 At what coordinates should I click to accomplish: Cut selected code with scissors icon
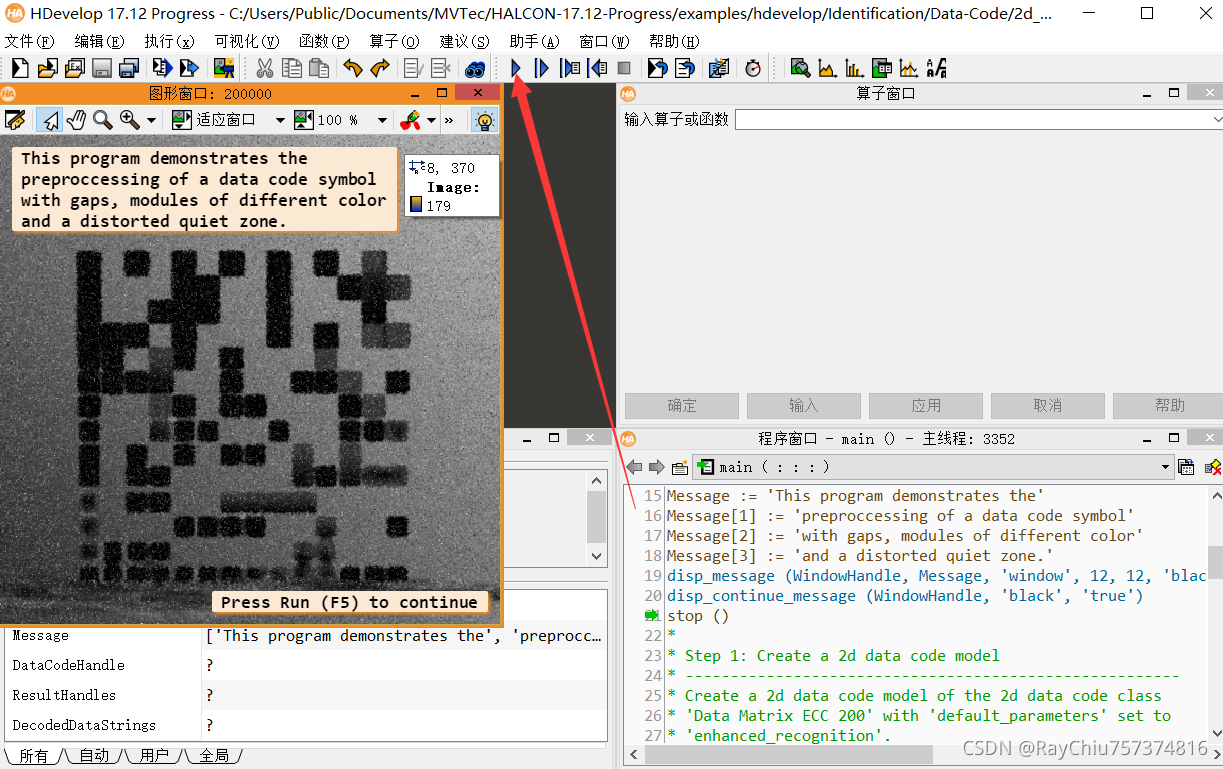pyautogui.click(x=265, y=68)
